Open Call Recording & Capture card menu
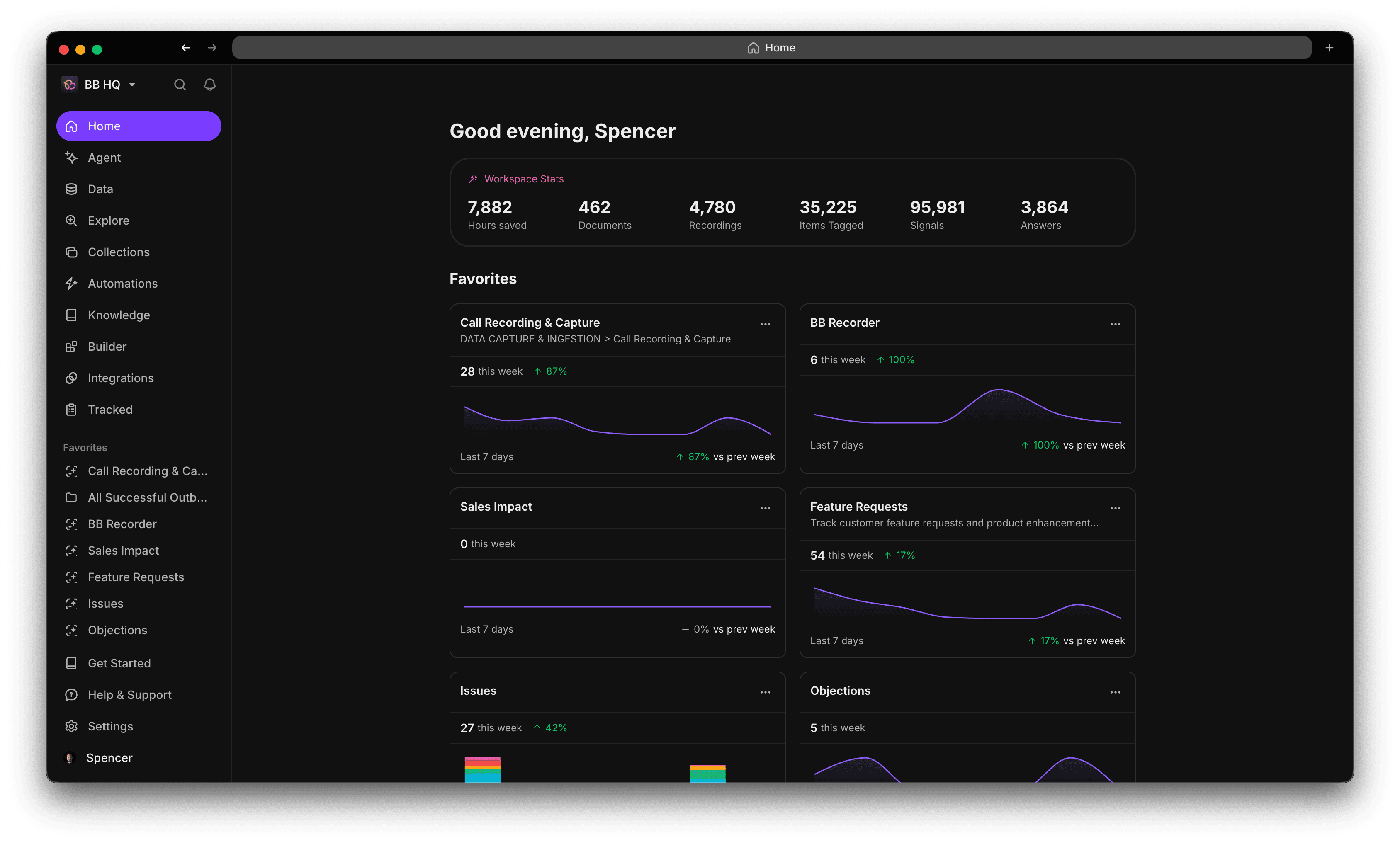The image size is (1400, 844). point(766,324)
